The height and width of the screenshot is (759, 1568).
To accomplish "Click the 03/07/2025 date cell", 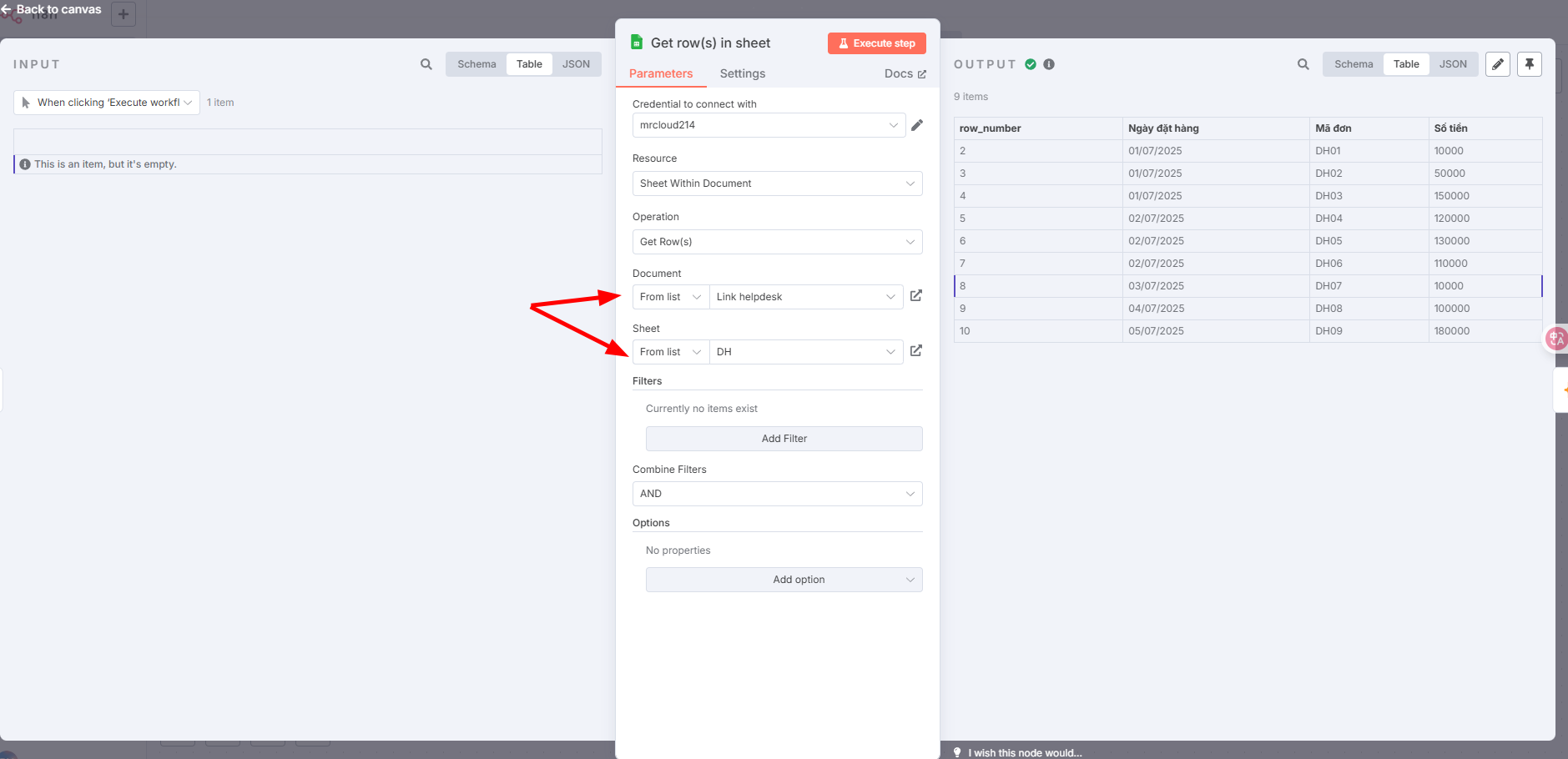I will coord(1216,286).
